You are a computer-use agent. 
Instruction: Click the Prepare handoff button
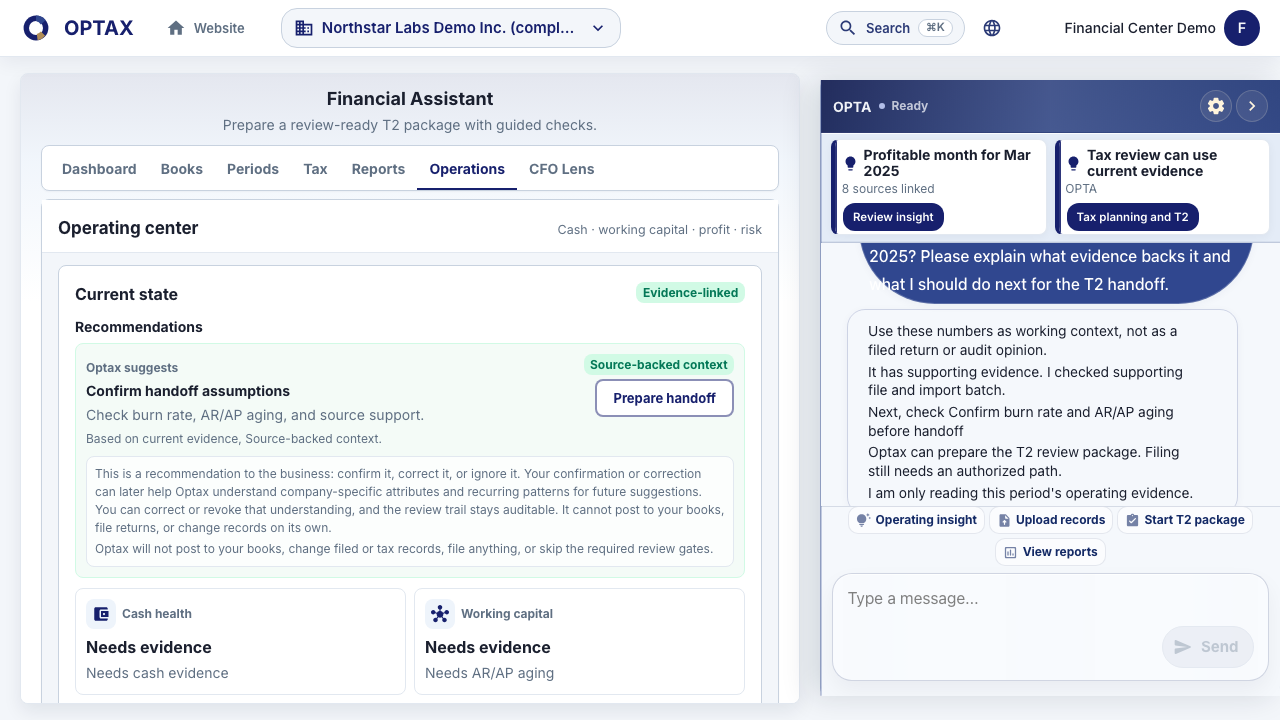tap(665, 398)
